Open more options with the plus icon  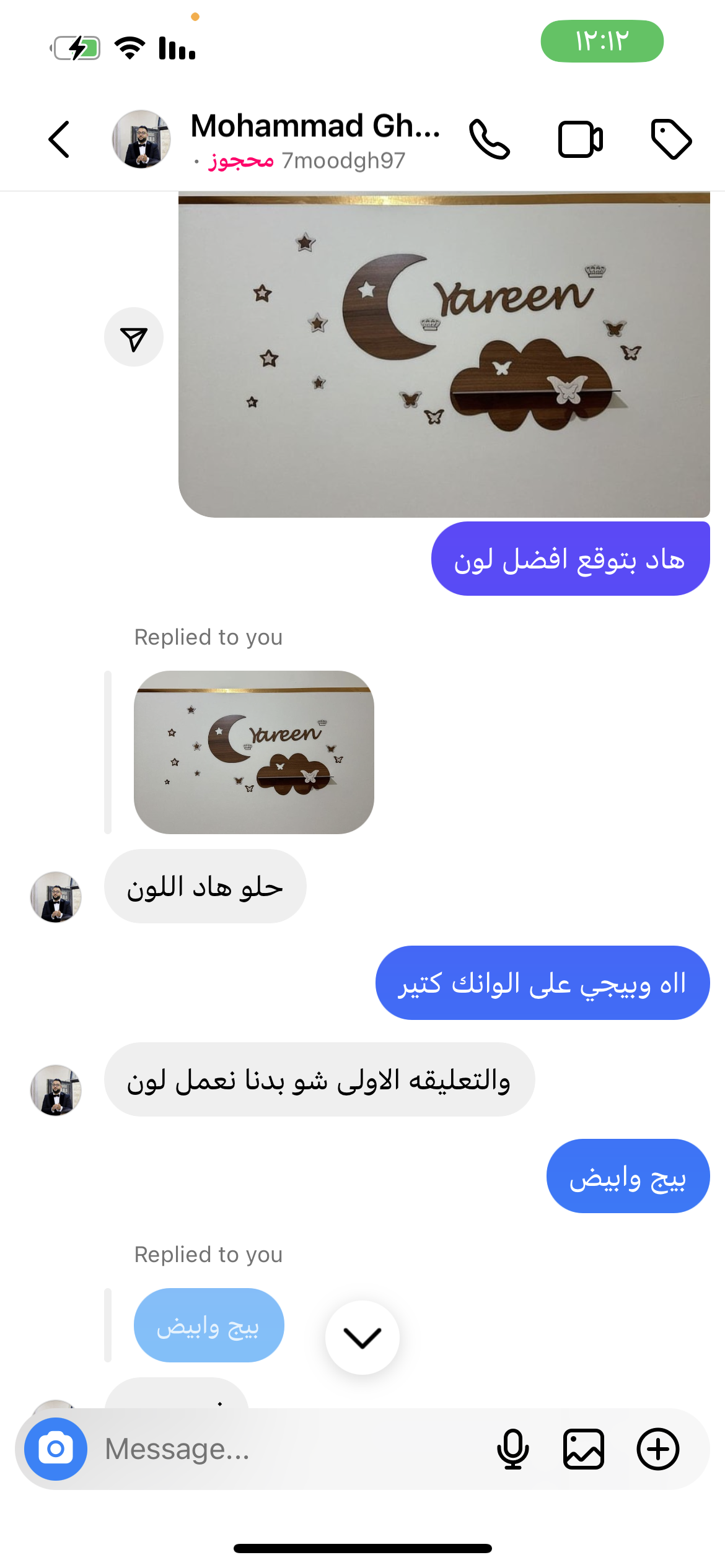658,1449
